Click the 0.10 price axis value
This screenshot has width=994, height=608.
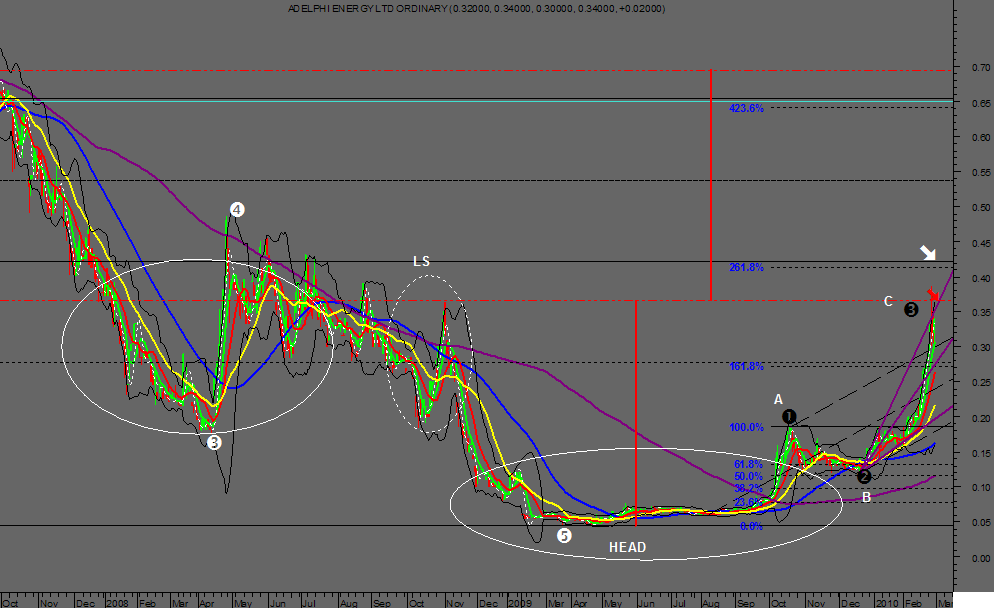click(x=981, y=488)
